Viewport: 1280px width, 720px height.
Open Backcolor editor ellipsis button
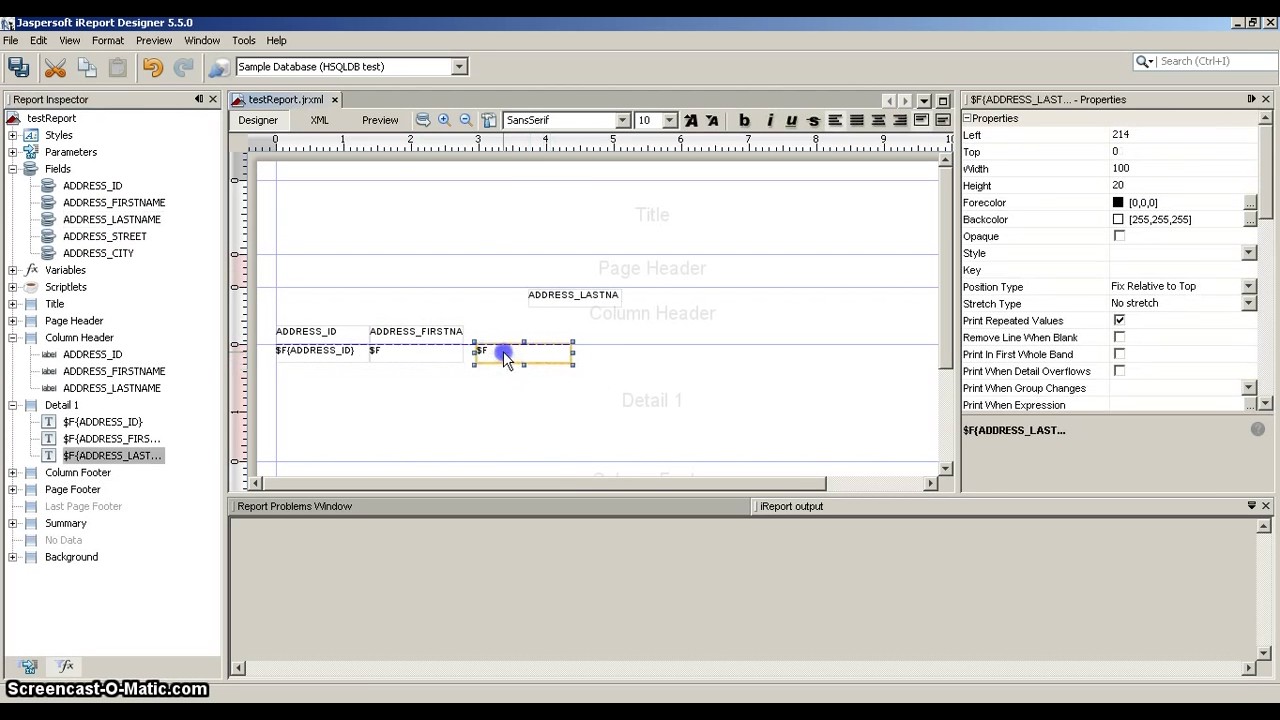click(1250, 220)
